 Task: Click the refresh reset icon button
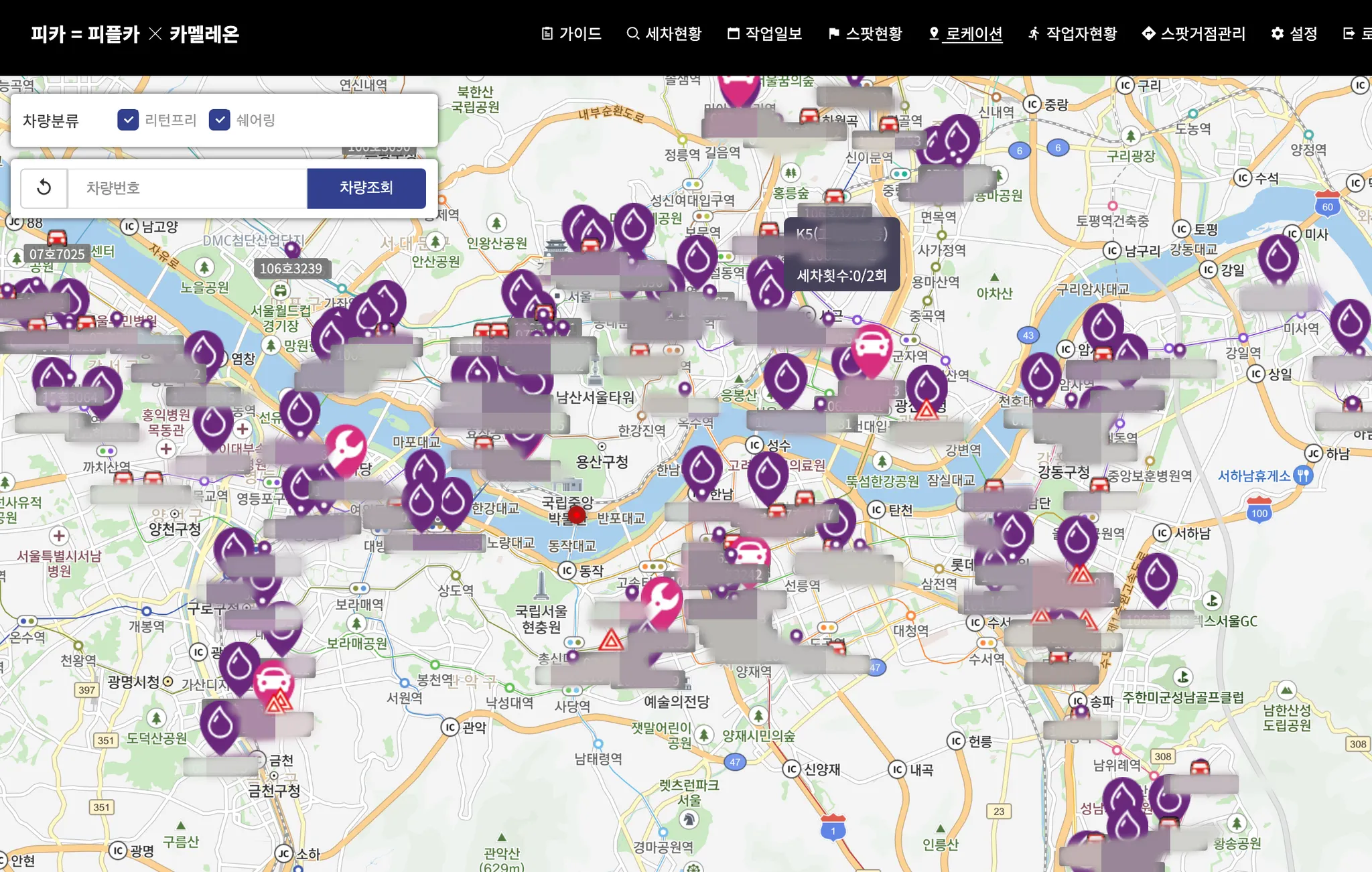click(44, 188)
